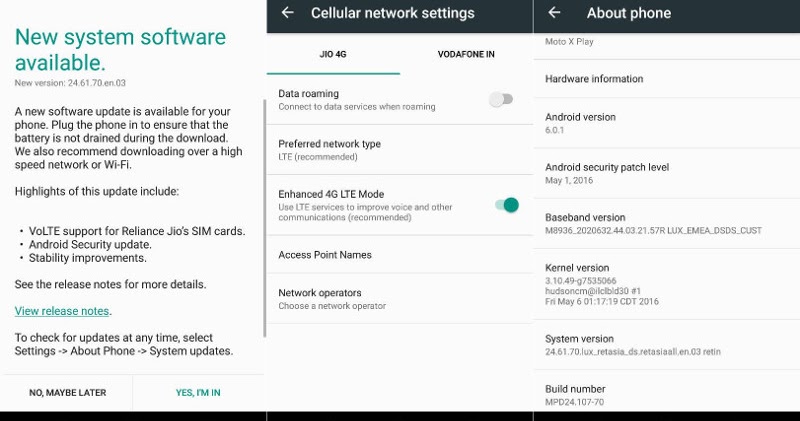Image resolution: width=800 pixels, height=421 pixels.
Task: Open Preferred network type setting
Action: click(x=399, y=150)
